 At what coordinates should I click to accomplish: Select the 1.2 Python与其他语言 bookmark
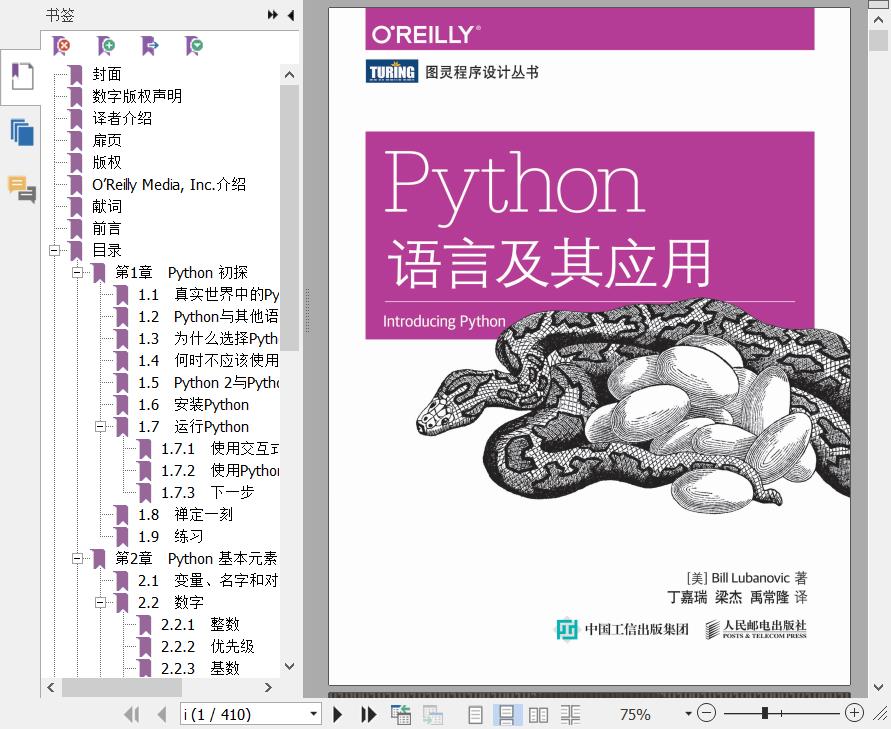point(208,316)
